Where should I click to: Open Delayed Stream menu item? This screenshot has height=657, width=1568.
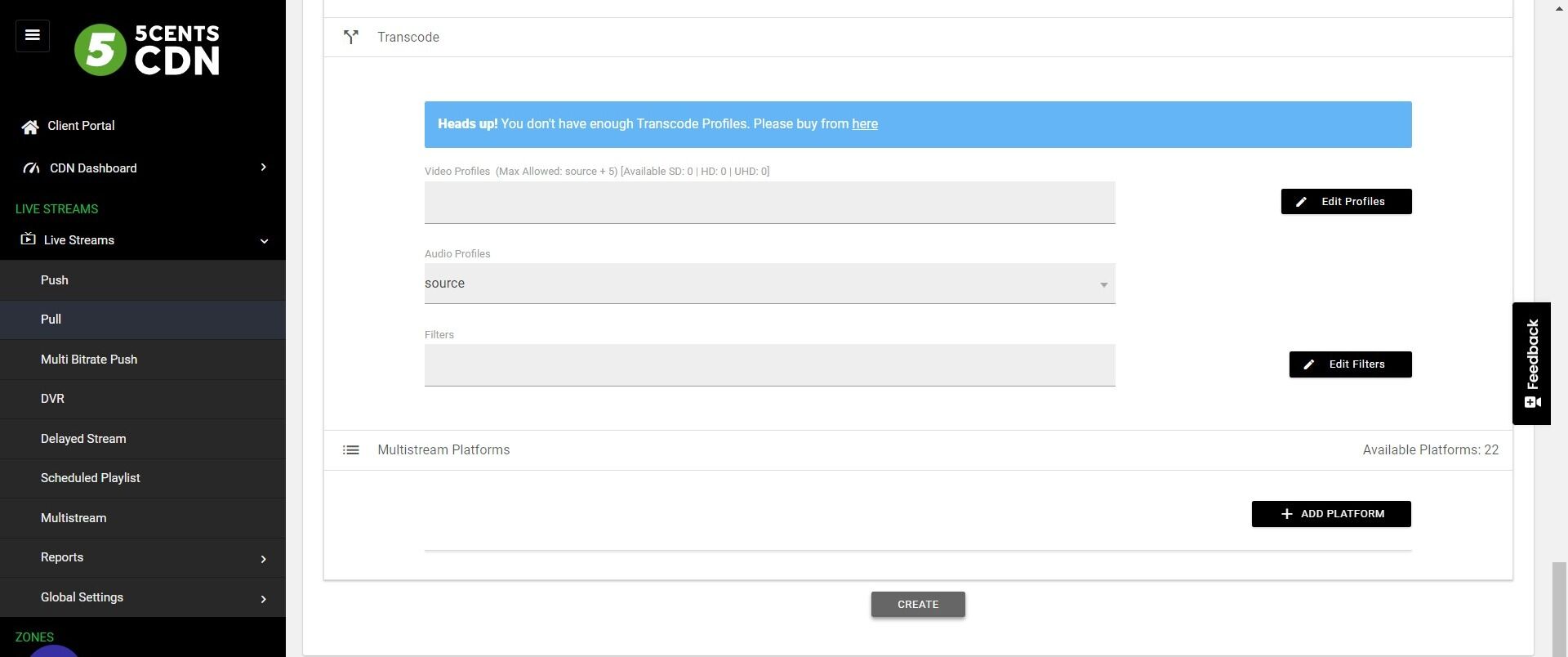pyautogui.click(x=143, y=439)
